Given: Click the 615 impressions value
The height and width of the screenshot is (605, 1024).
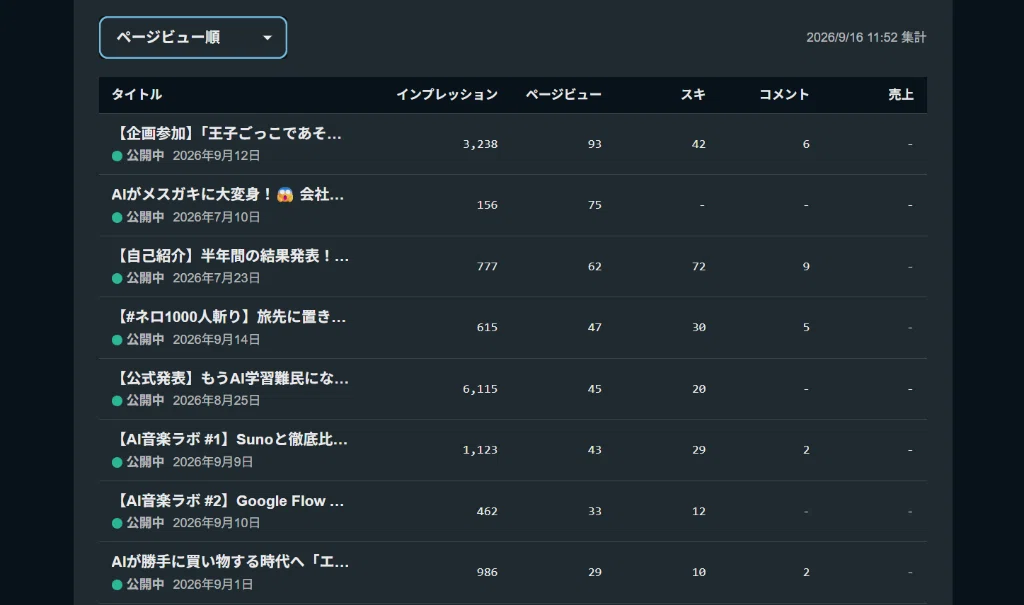Looking at the screenshot, I should pyautogui.click(x=487, y=327).
